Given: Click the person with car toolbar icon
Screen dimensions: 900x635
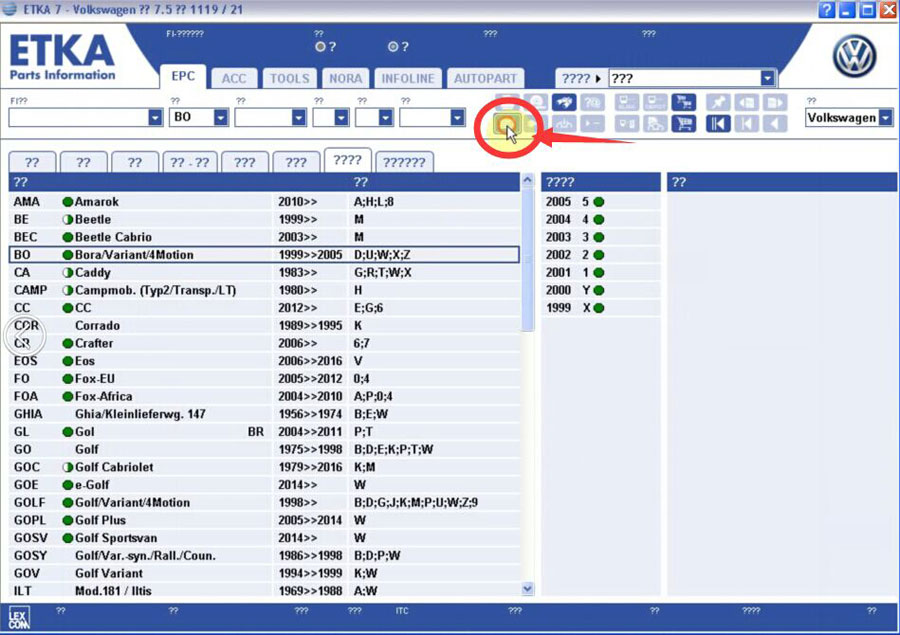Looking at the screenshot, I should click(x=655, y=123).
